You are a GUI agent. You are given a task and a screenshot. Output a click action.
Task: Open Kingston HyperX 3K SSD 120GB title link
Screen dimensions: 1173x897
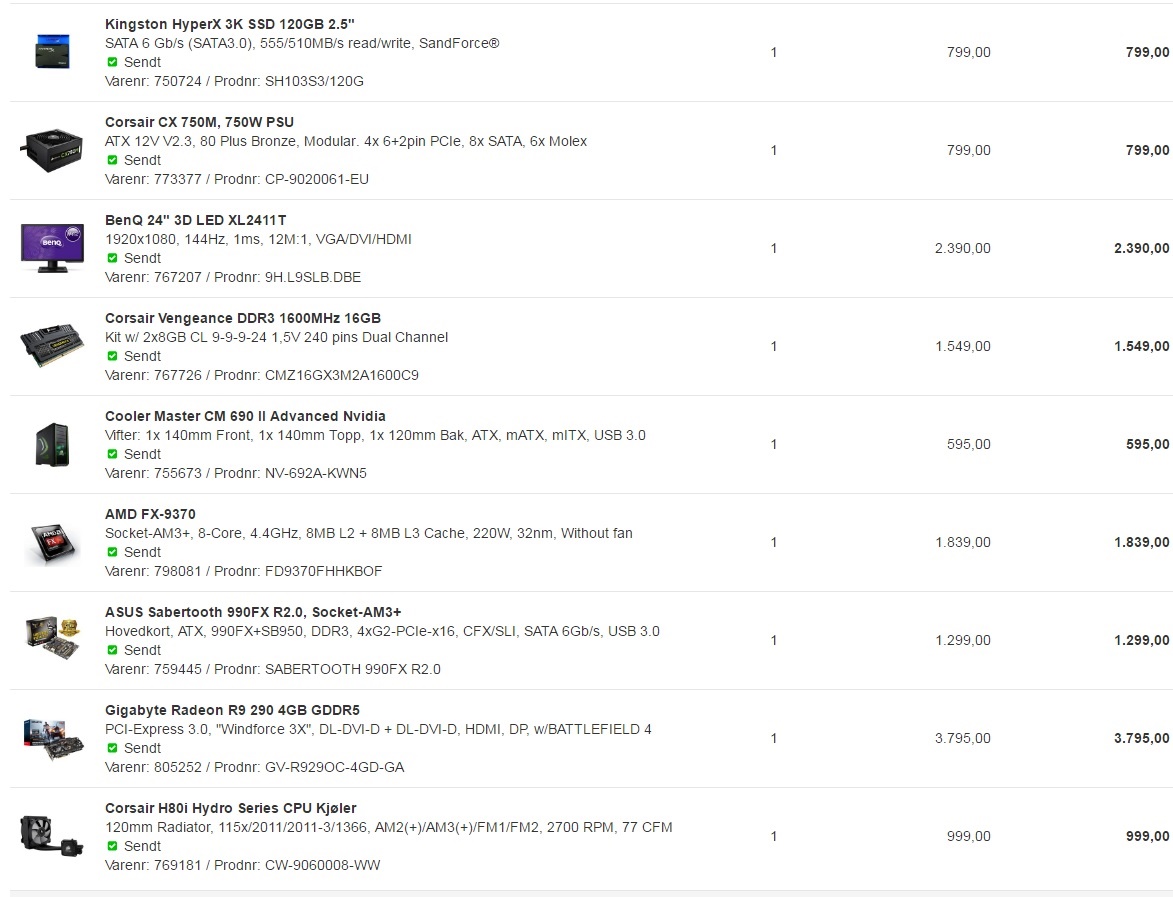click(x=230, y=24)
